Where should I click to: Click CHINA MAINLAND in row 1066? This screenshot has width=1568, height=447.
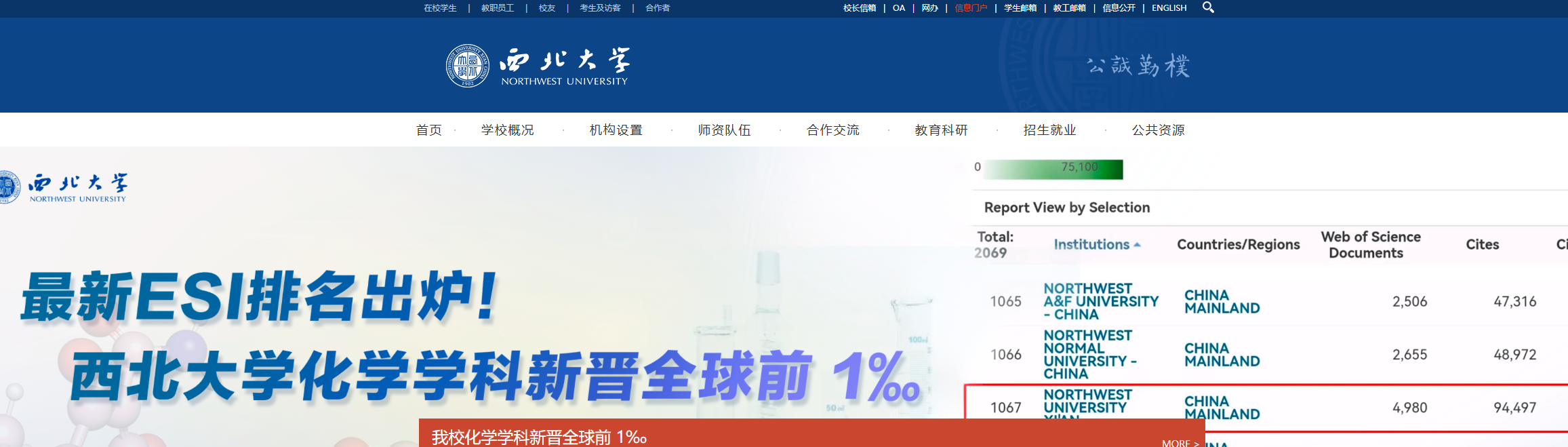point(1222,355)
